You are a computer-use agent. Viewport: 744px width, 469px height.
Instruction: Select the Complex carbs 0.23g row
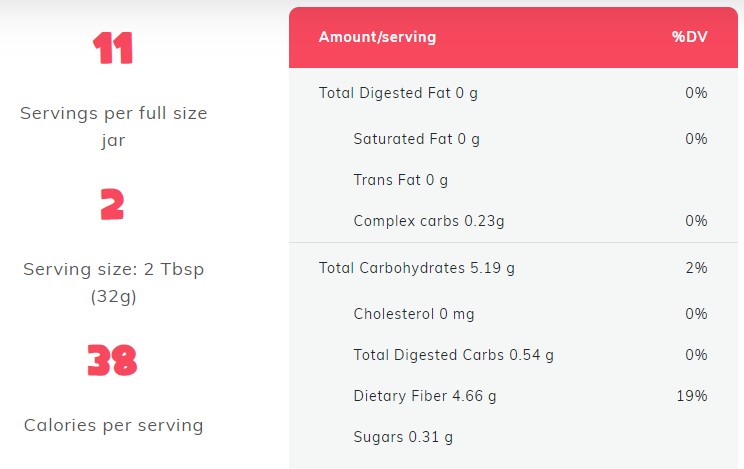(x=423, y=221)
